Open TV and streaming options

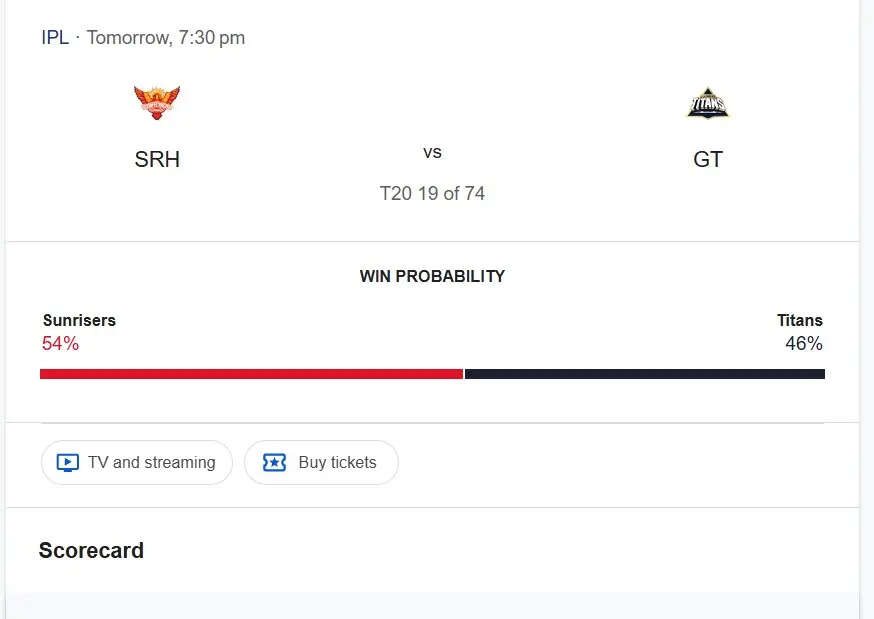137,463
